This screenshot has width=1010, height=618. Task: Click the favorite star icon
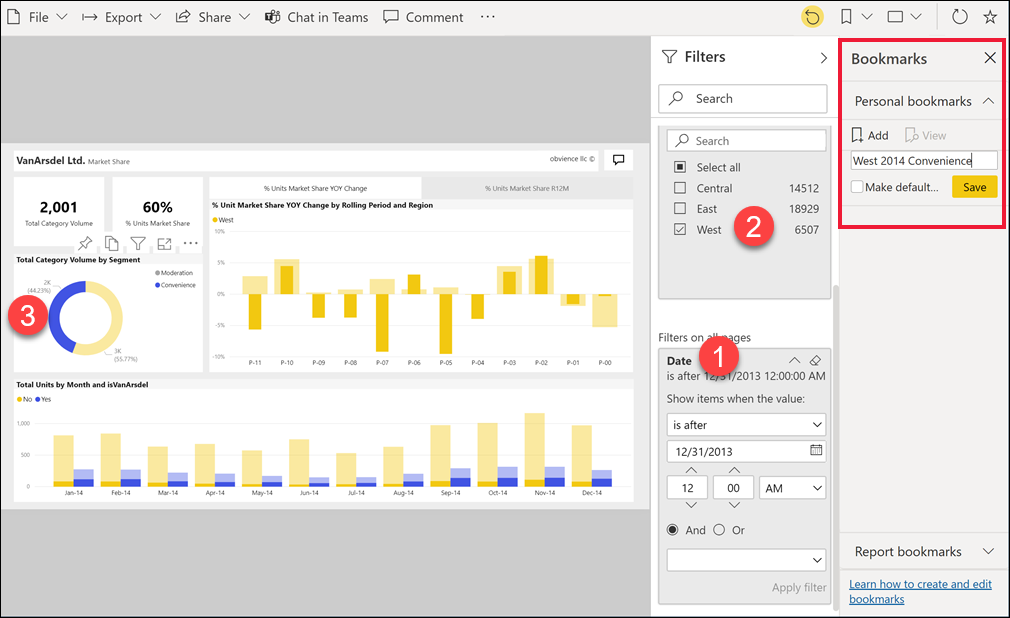coord(990,17)
